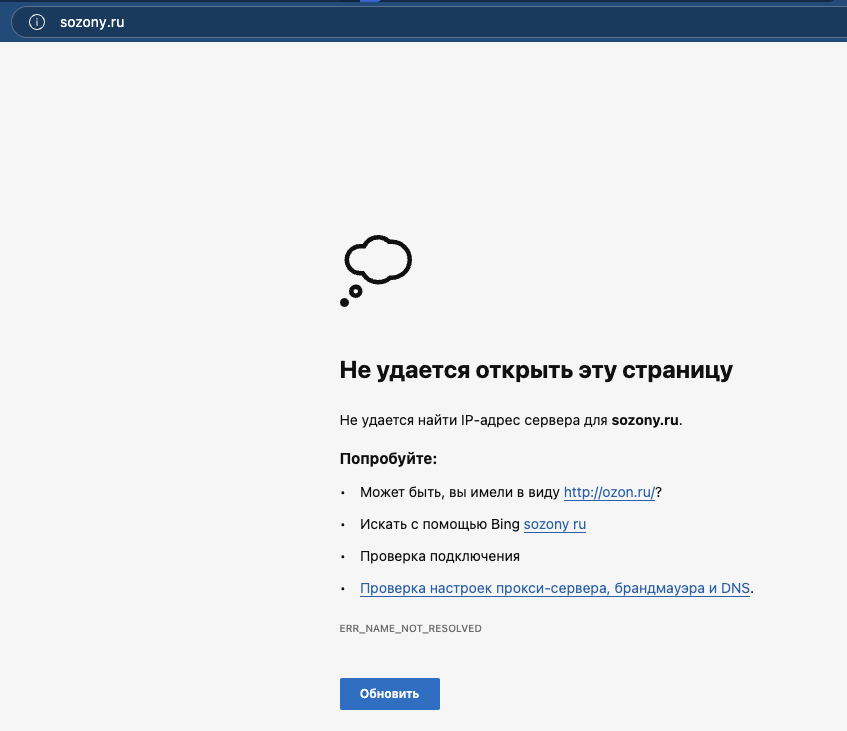Click the 'Проверка подключения' list item
The width and height of the screenshot is (847, 731).
click(x=440, y=556)
